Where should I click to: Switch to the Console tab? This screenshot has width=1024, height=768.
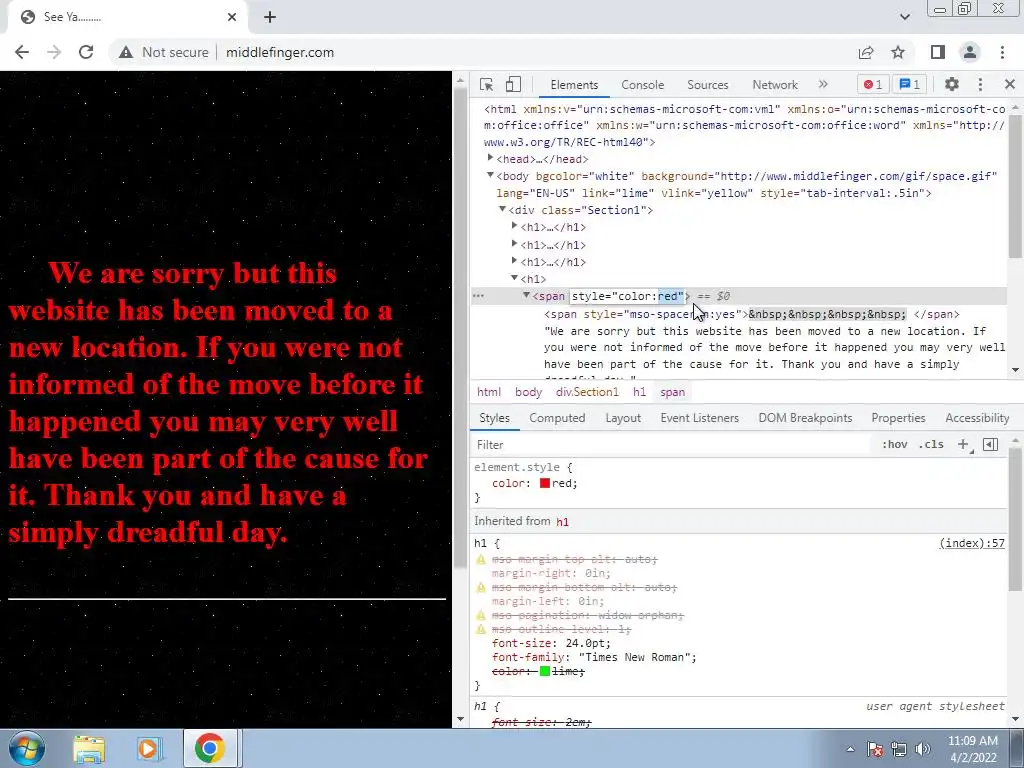click(x=643, y=85)
